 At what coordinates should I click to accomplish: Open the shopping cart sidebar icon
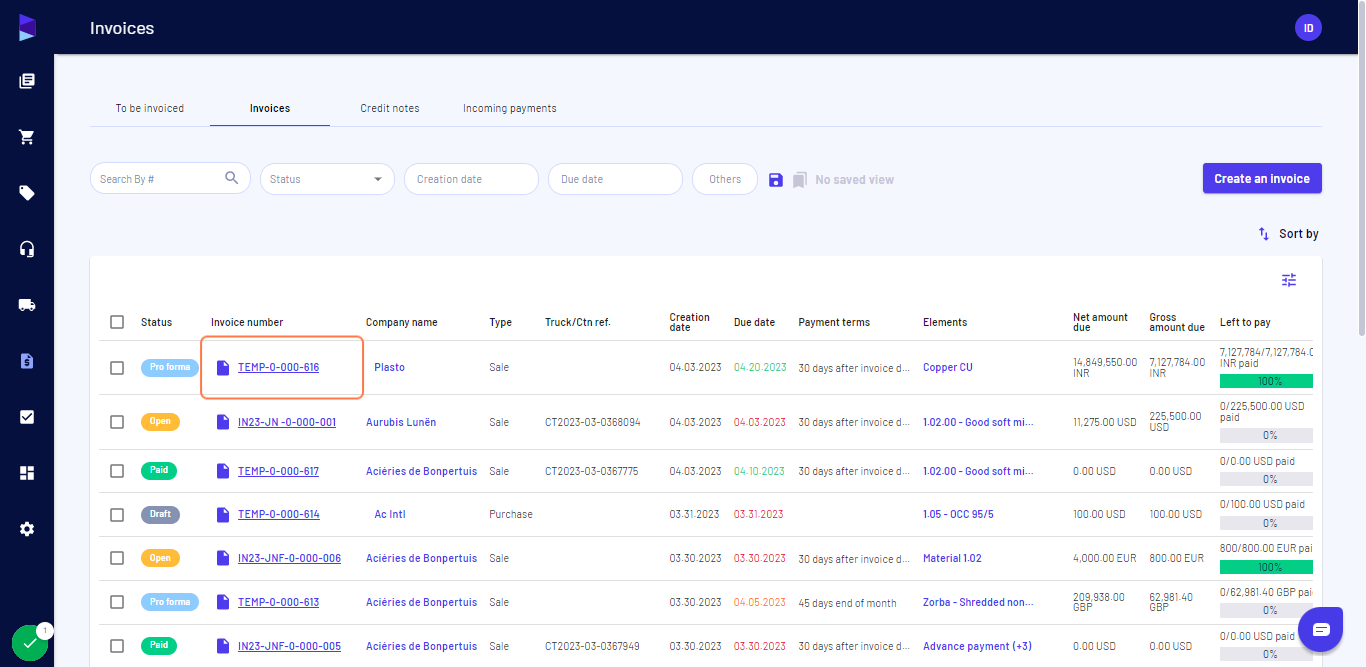[x=27, y=137]
